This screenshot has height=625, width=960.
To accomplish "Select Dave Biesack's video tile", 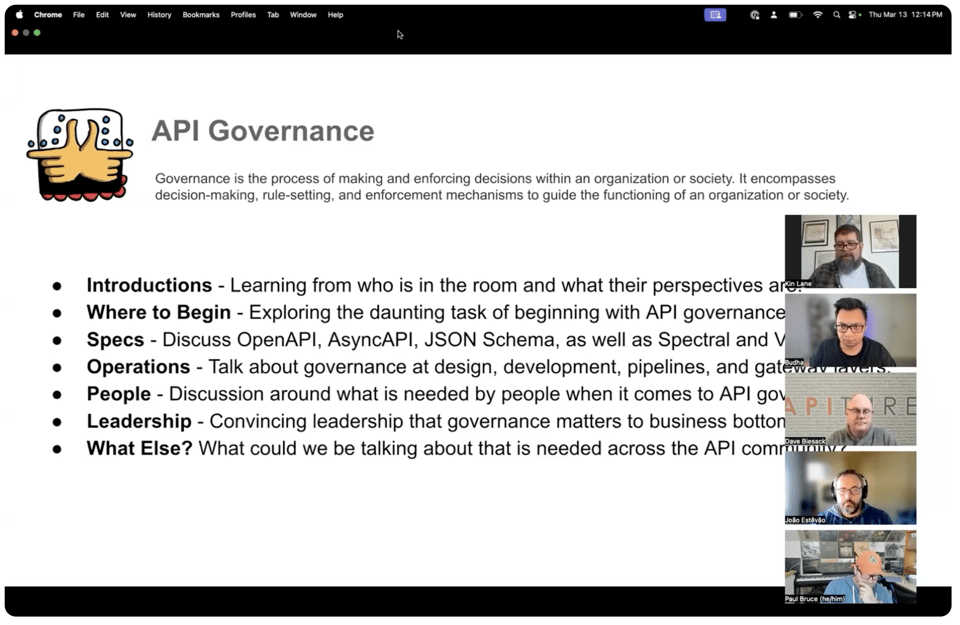I will [x=850, y=409].
